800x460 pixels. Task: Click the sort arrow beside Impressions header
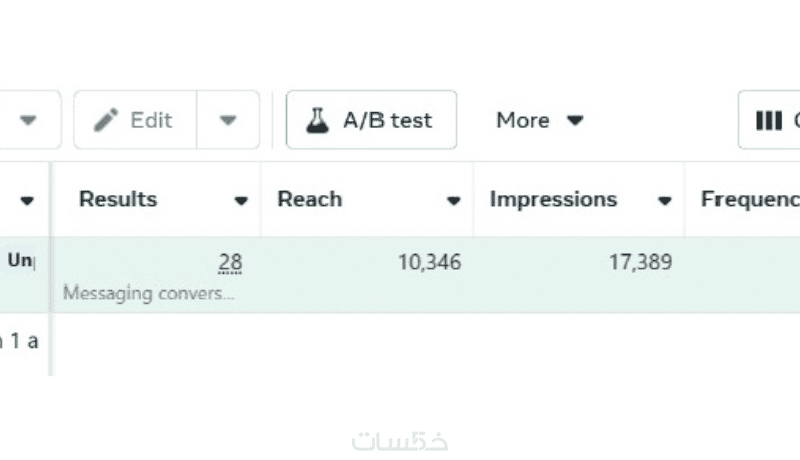pos(664,201)
